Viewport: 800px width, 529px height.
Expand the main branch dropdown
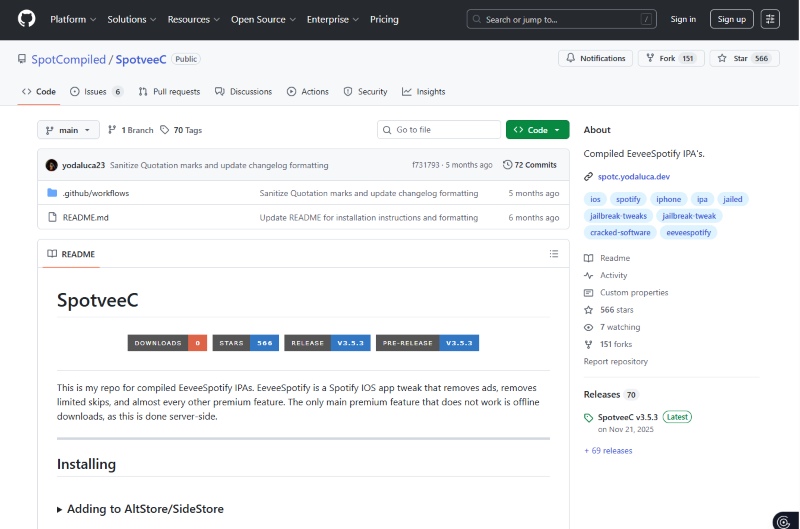pyautogui.click(x=68, y=130)
